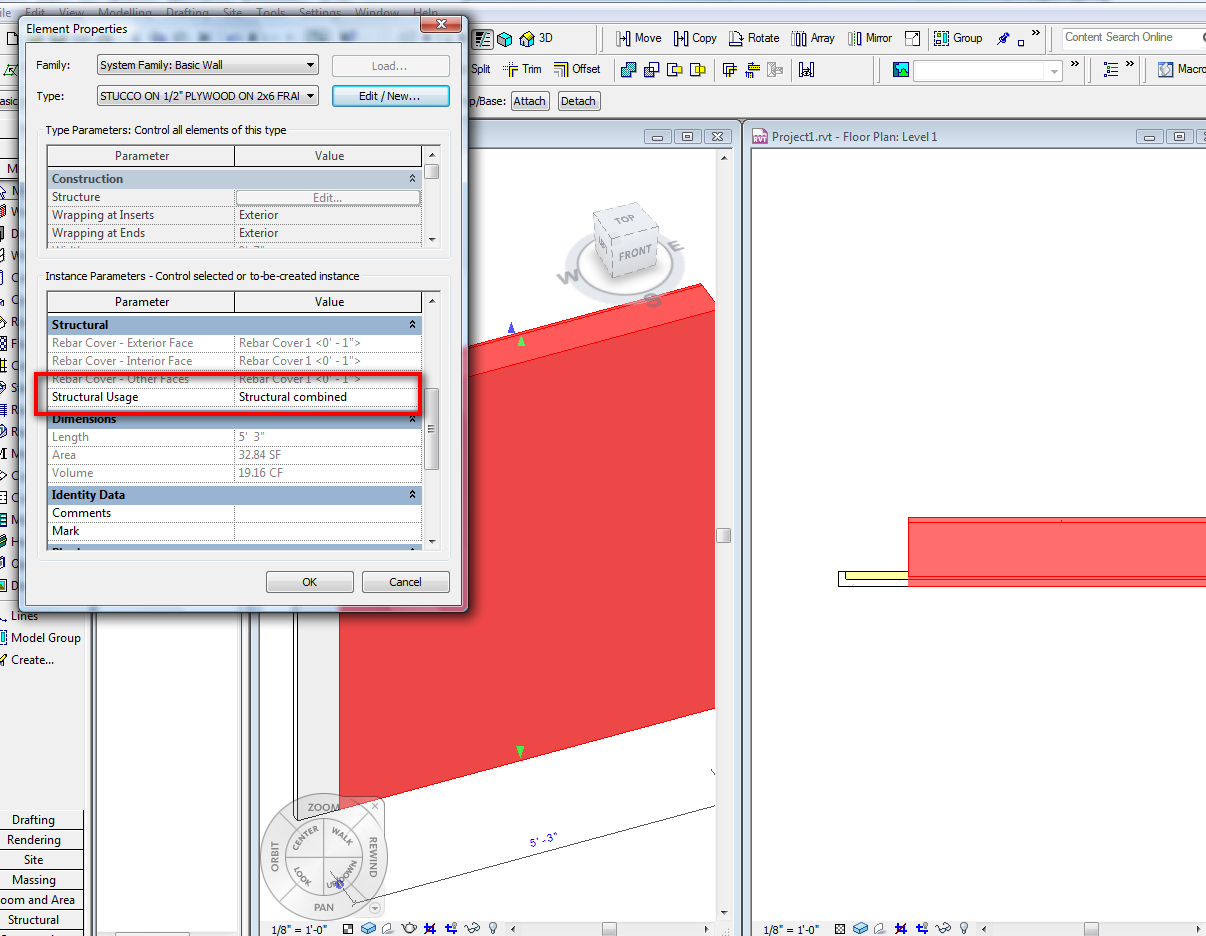Image resolution: width=1206 pixels, height=936 pixels.
Task: Click the Move tool in the toolbar
Action: tap(637, 38)
